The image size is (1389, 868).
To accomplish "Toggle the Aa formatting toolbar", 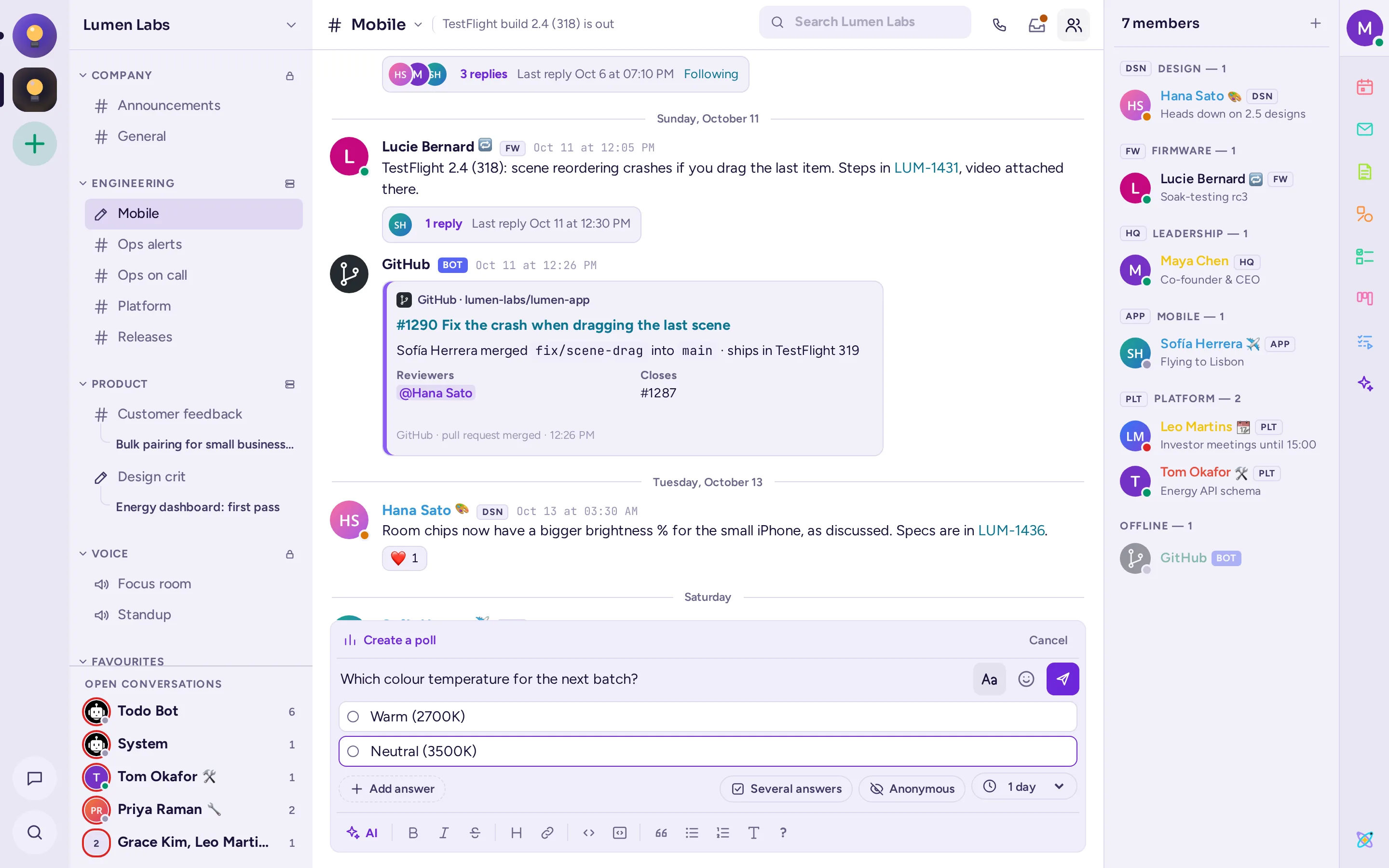I will click(x=989, y=679).
